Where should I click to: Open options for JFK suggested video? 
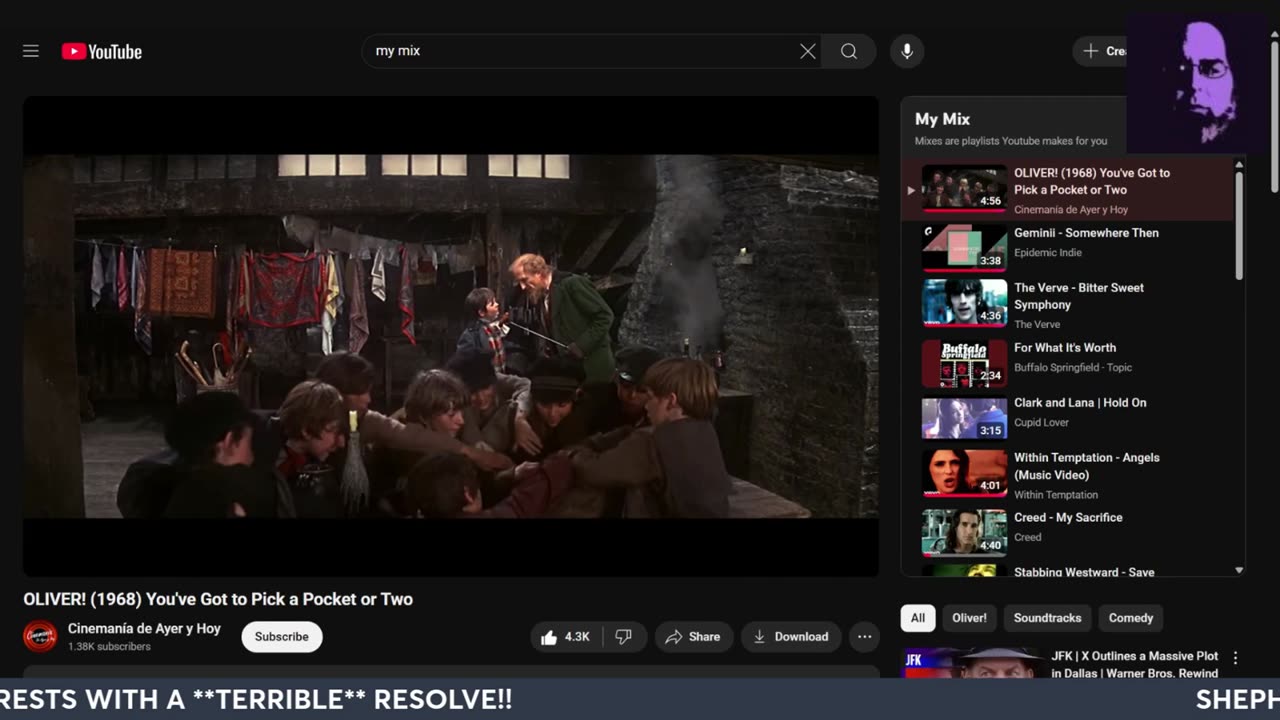(1235, 658)
